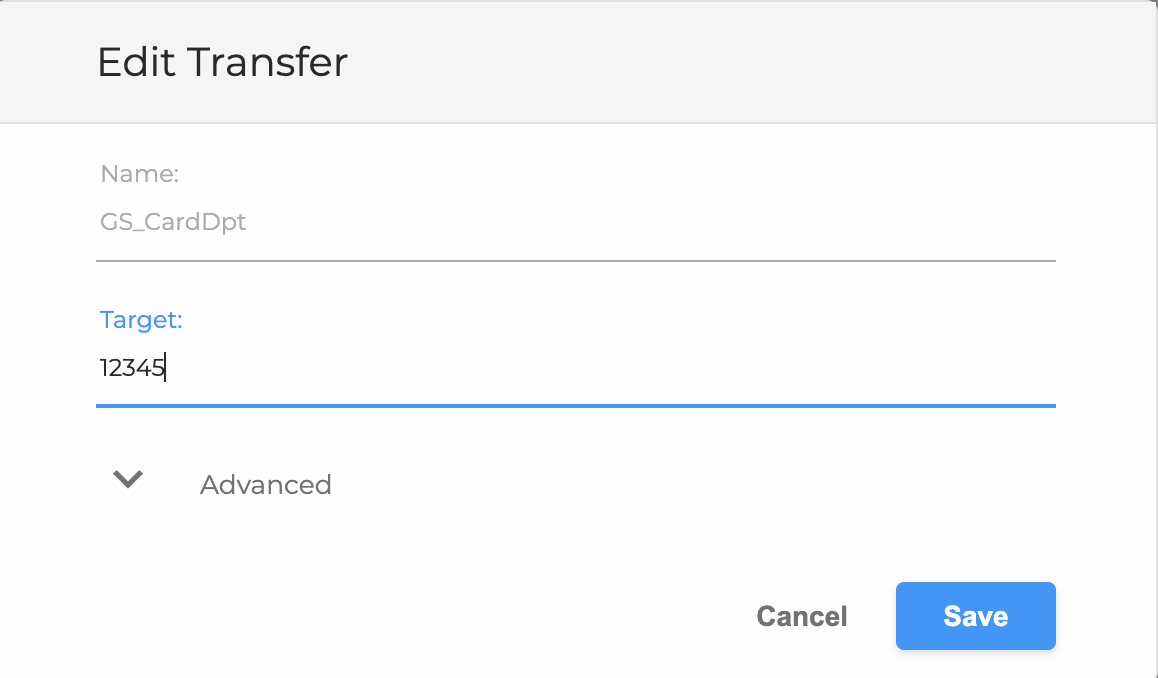The image size is (1158, 678).
Task: Click the disabled Name field GS_CardDpt
Action: [x=575, y=222]
